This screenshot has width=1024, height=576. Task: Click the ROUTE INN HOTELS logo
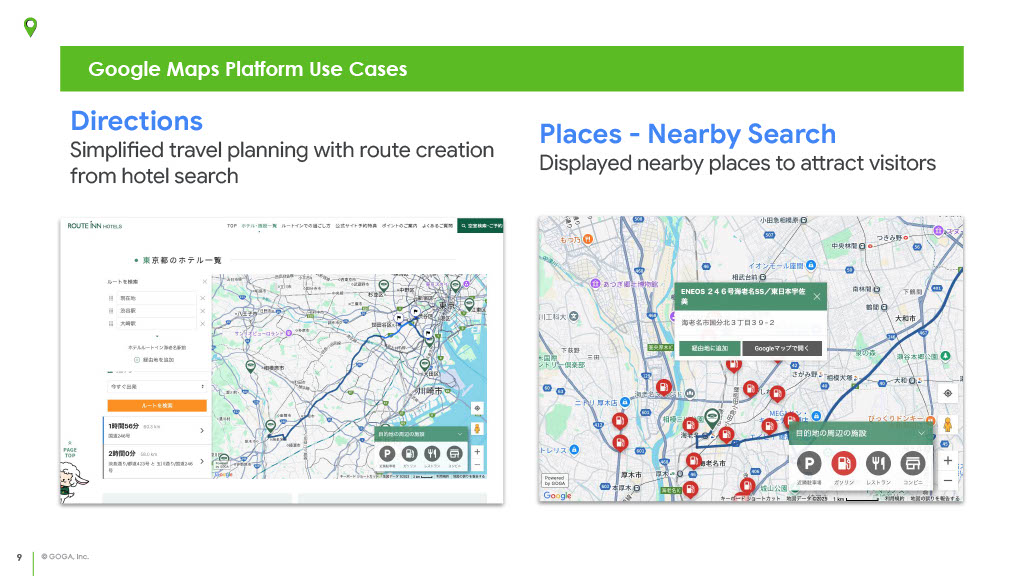95,226
